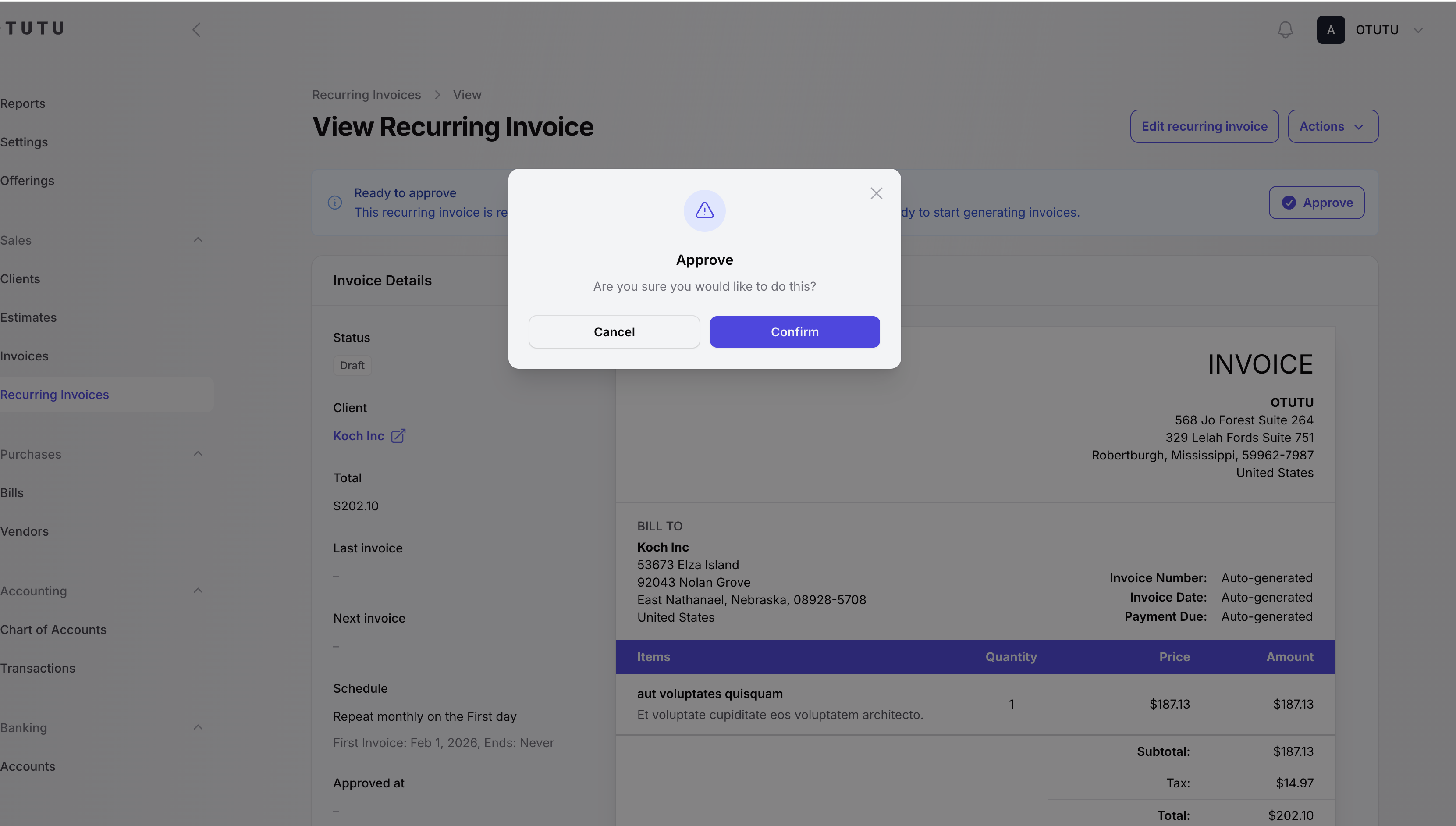The height and width of the screenshot is (826, 1456).
Task: Open Koch Inc external link icon
Action: tap(398, 436)
